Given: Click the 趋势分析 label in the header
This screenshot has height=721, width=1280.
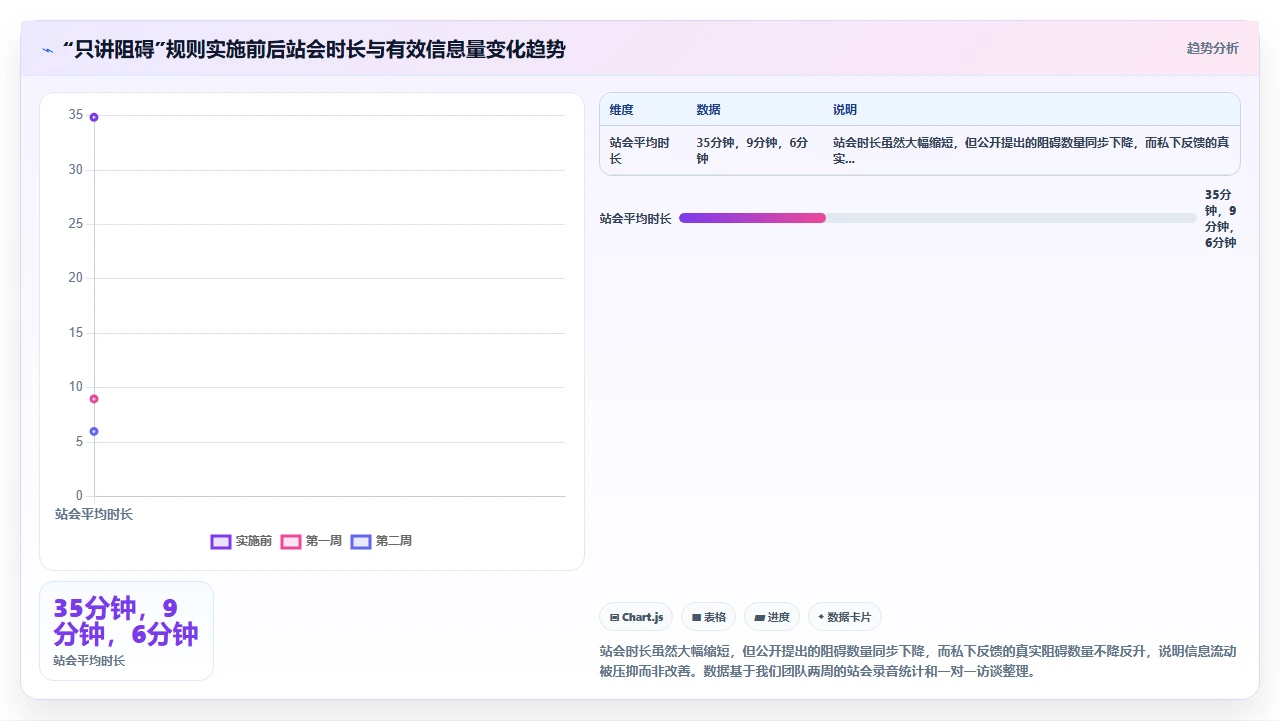Looking at the screenshot, I should click(x=1212, y=48).
